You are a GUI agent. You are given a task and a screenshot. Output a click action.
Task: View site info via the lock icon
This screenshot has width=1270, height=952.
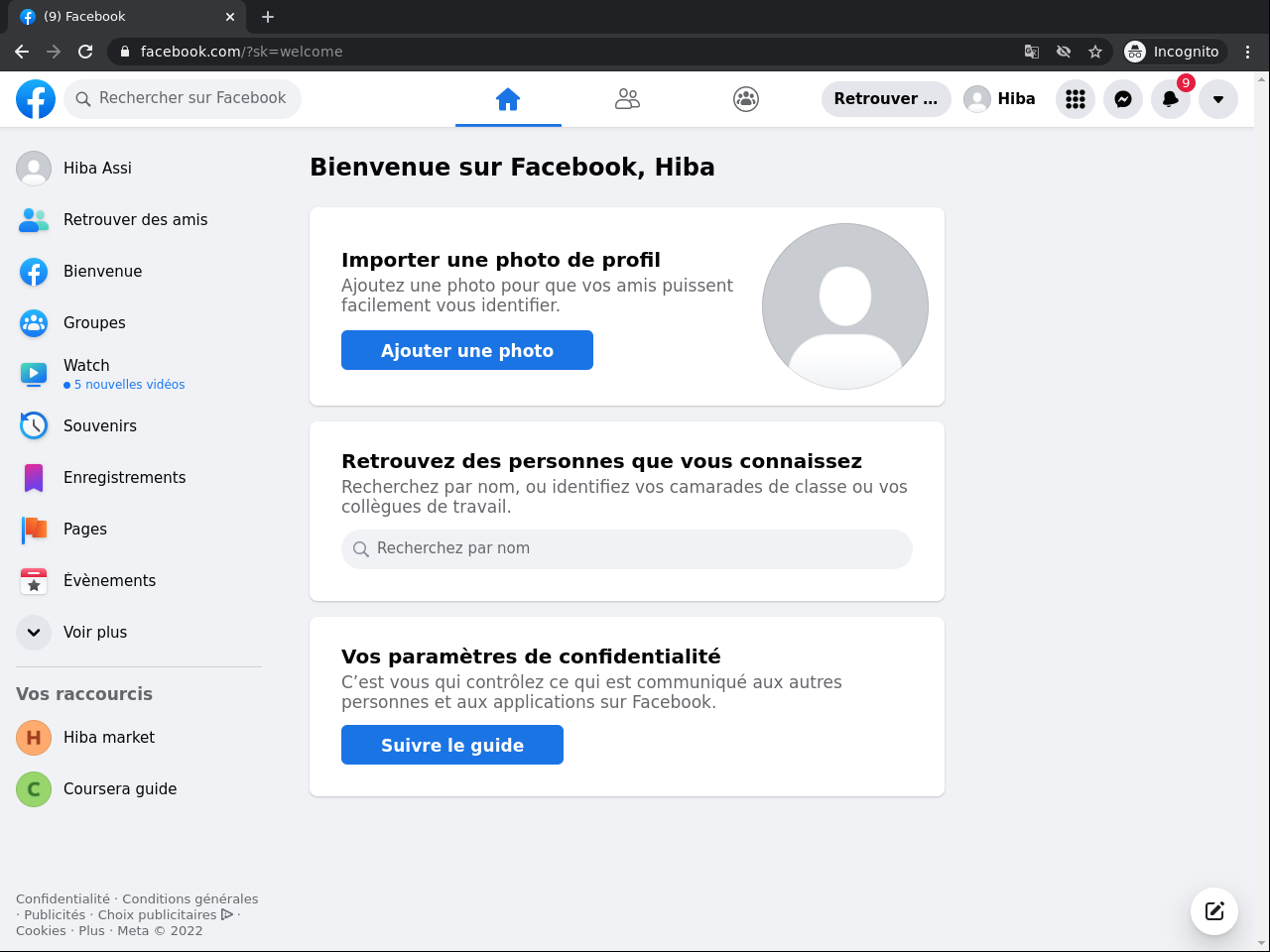coord(125,52)
